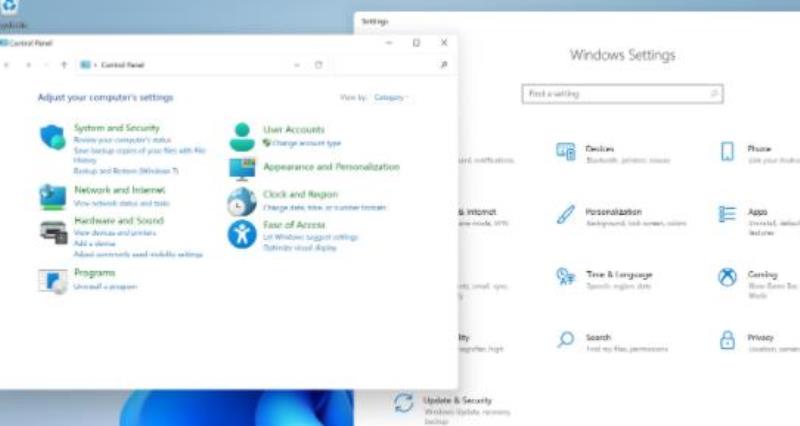Viewport: 800px width, 426px height.
Task: Open Network and Internet link
Action: [x=119, y=190]
